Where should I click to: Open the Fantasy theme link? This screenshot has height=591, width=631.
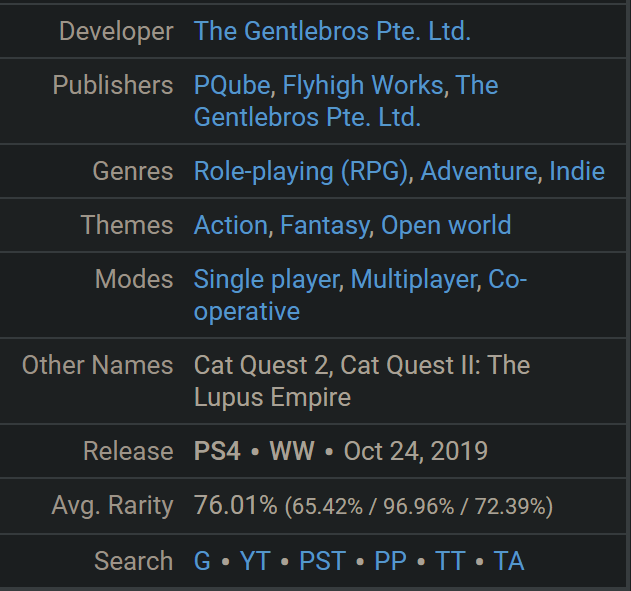click(324, 225)
